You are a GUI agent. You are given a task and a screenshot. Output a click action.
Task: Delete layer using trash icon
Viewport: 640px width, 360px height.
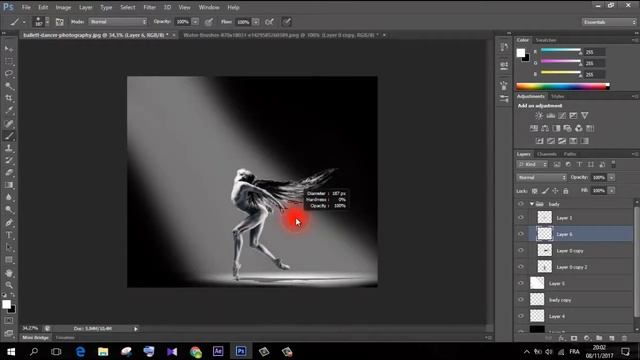click(624, 338)
